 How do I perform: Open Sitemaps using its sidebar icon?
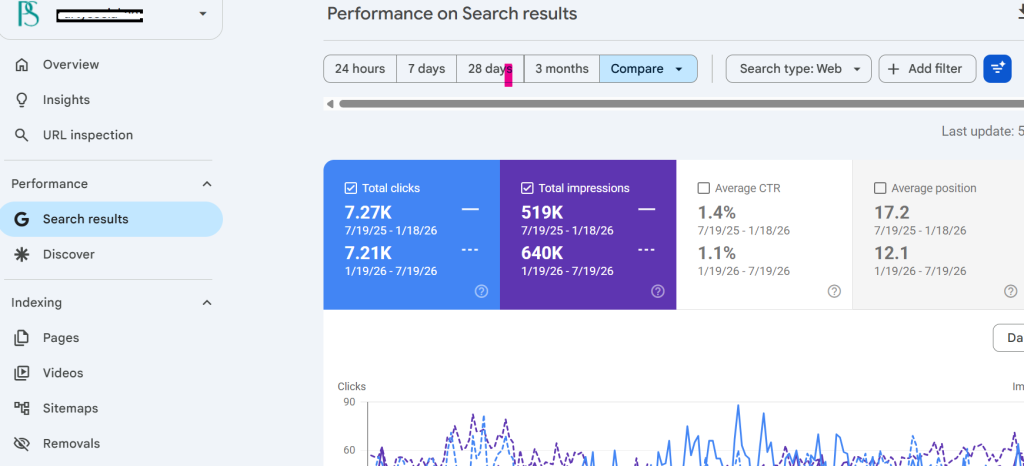pos(22,409)
